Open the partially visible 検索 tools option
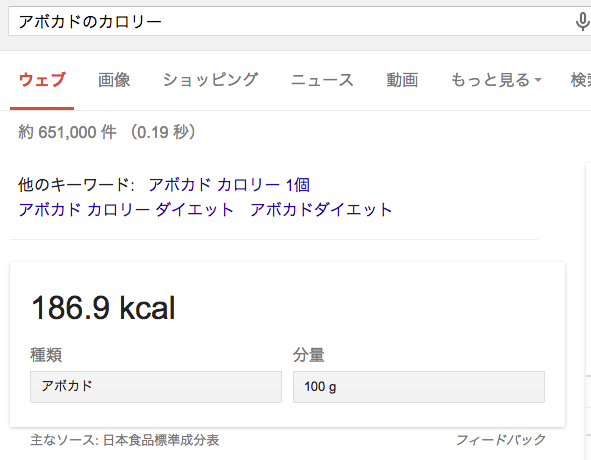This screenshot has width=591, height=460. (580, 80)
